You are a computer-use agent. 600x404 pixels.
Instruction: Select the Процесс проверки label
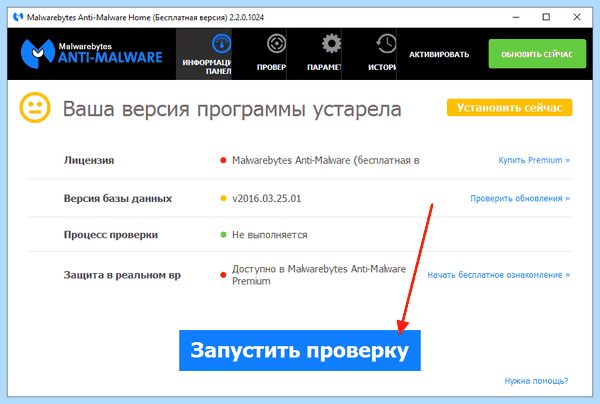(x=111, y=235)
